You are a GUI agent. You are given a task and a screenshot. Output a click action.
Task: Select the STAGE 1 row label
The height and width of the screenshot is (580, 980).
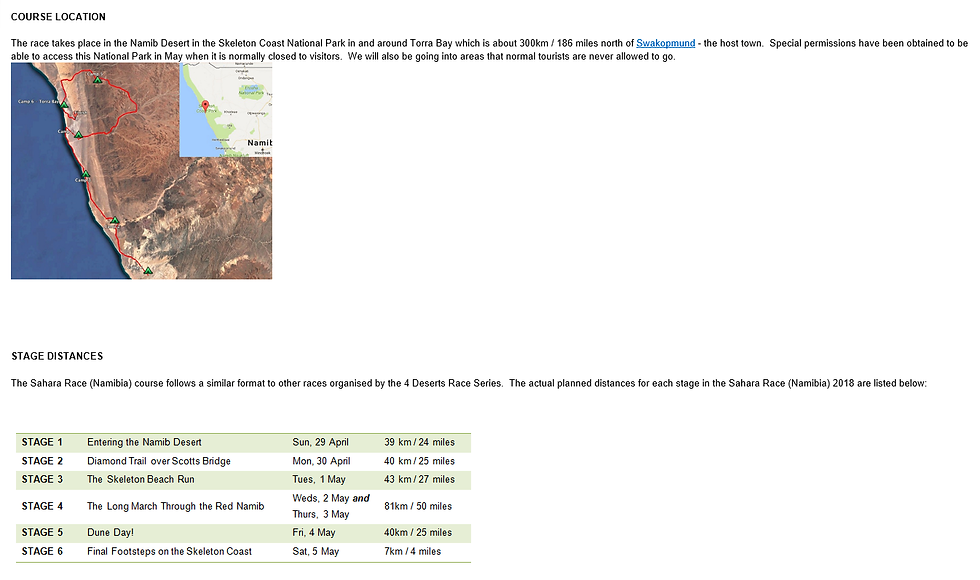pos(42,442)
